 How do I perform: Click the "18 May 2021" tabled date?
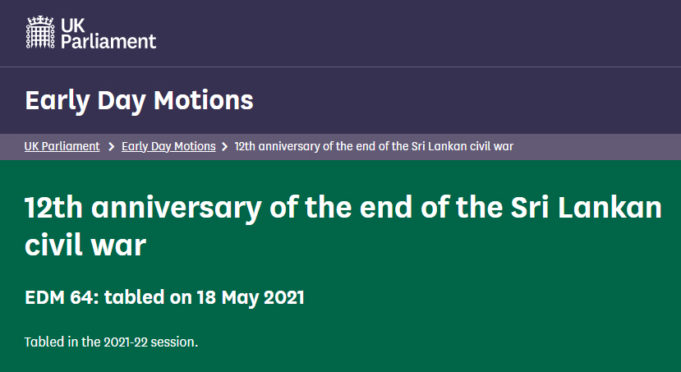coord(251,298)
